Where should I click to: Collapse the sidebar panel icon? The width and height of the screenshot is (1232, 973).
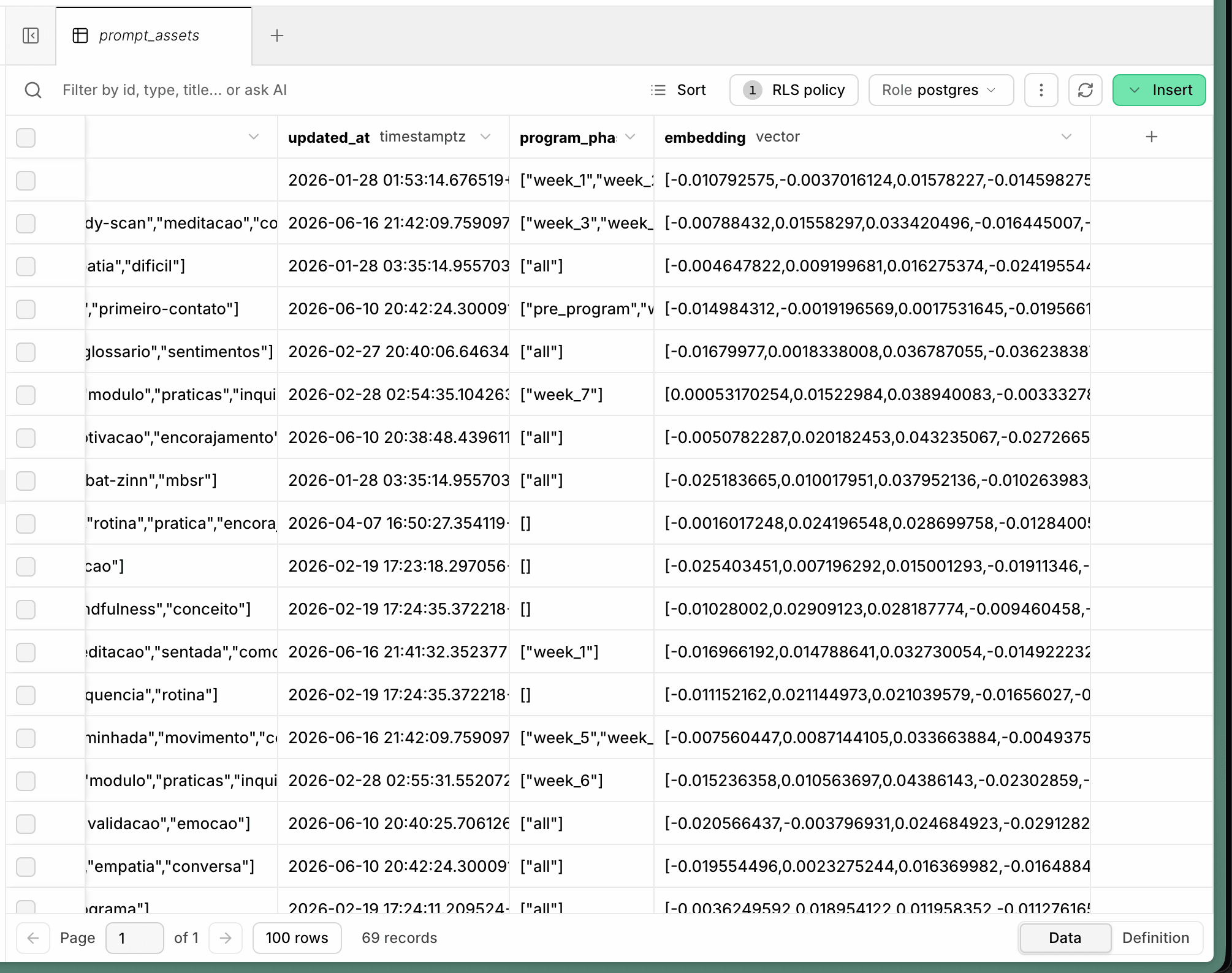(31, 36)
